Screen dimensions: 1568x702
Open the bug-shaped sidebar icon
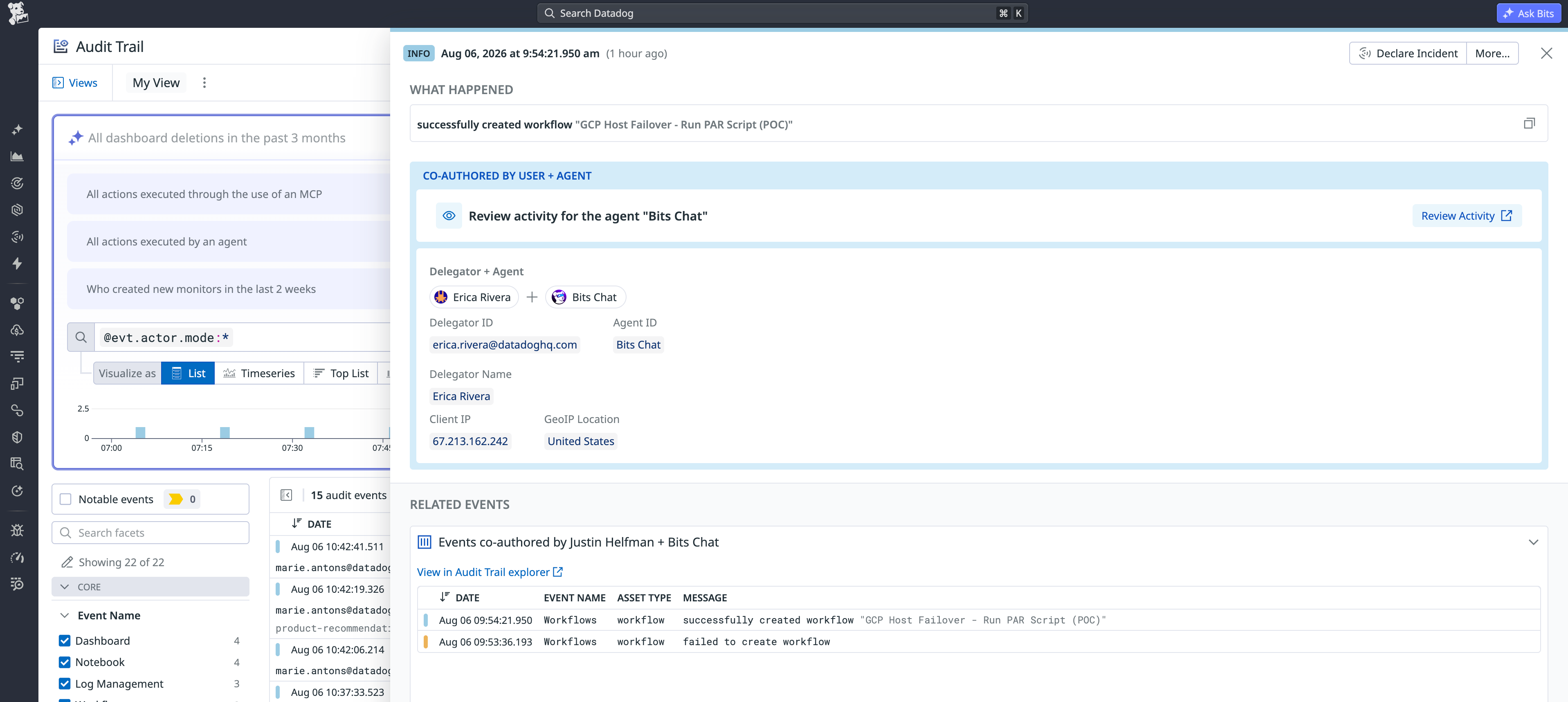(x=17, y=530)
